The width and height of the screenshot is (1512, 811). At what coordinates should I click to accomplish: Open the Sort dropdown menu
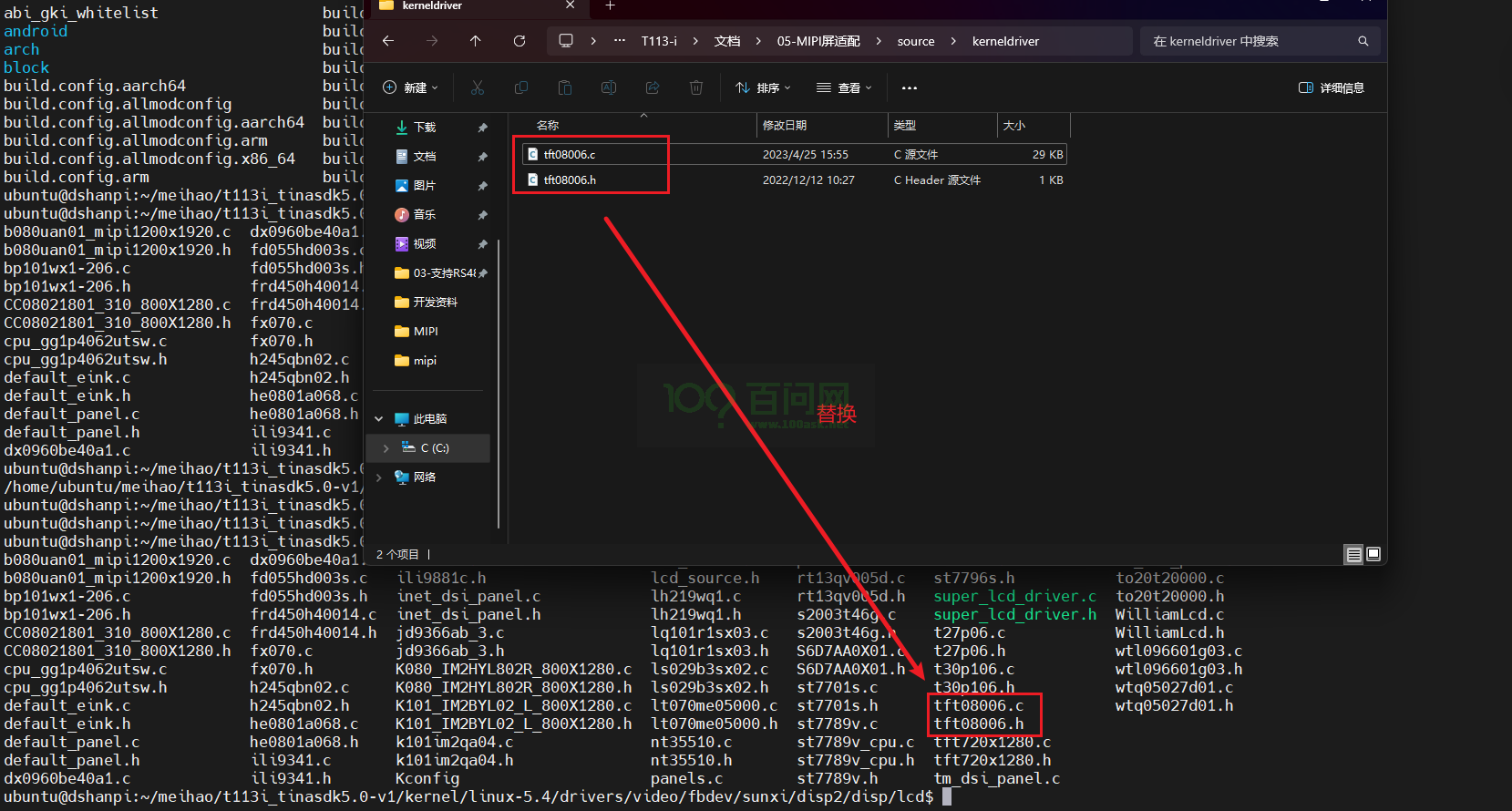point(763,87)
